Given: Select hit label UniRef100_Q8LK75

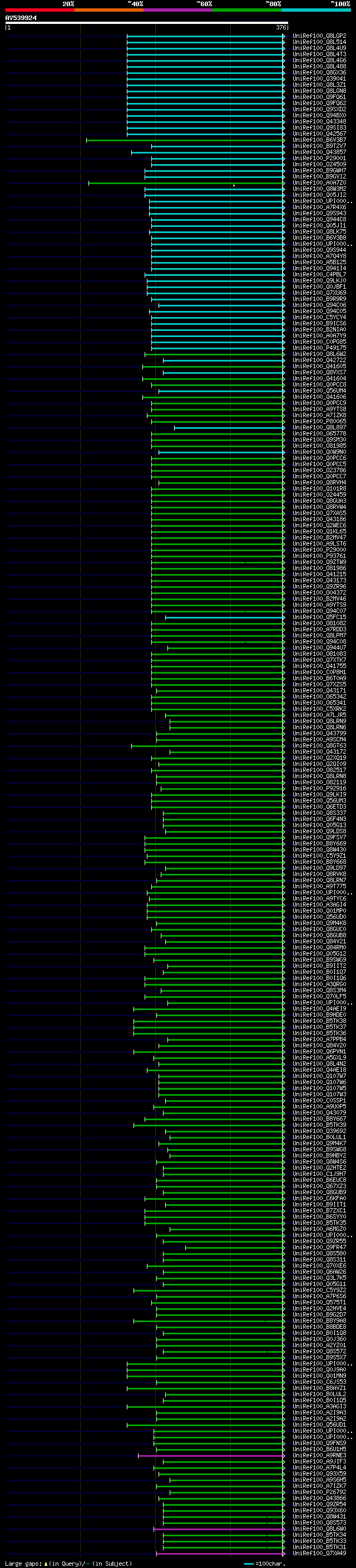Looking at the screenshot, I should pos(319,231).
